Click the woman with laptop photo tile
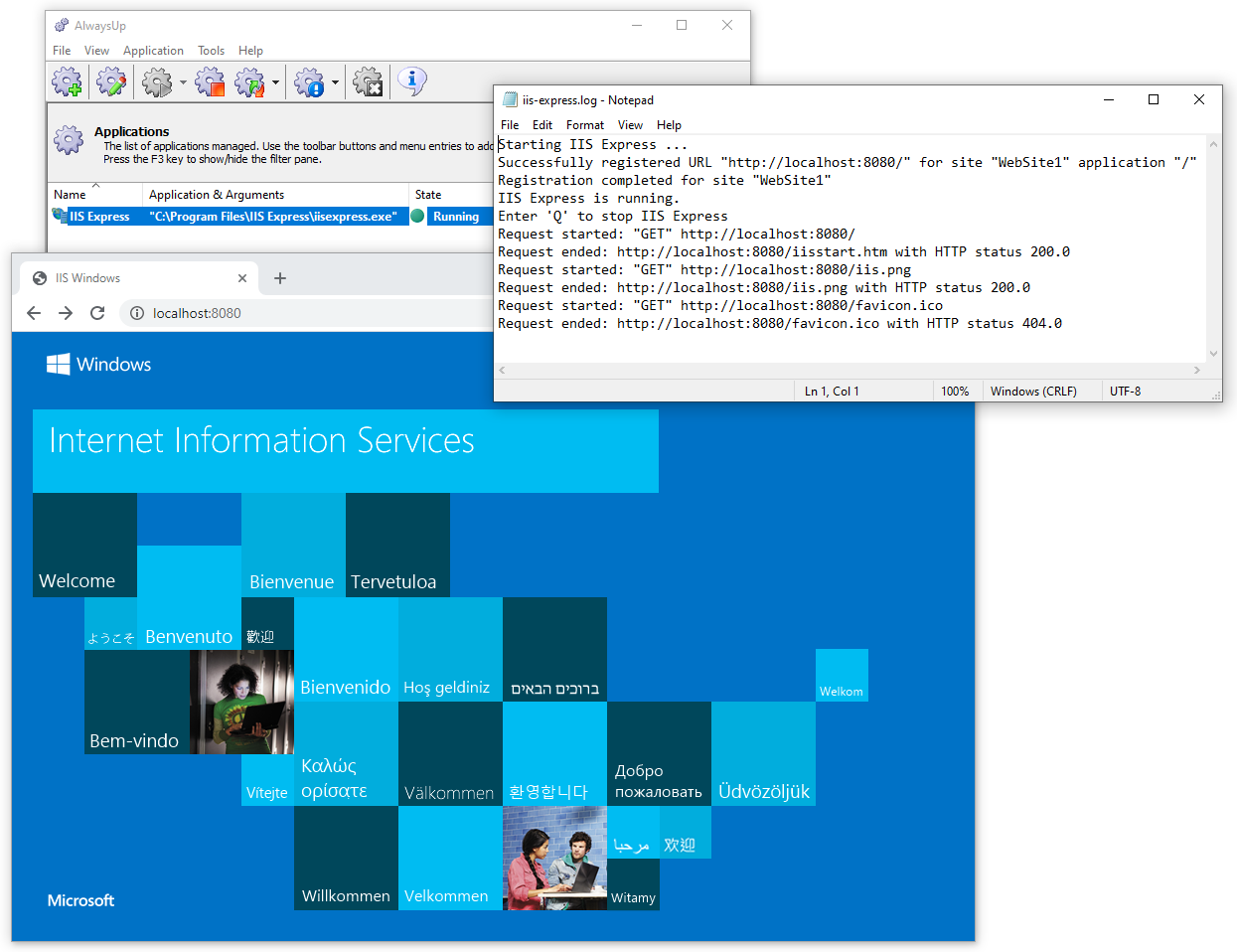1237x952 pixels. tap(241, 702)
